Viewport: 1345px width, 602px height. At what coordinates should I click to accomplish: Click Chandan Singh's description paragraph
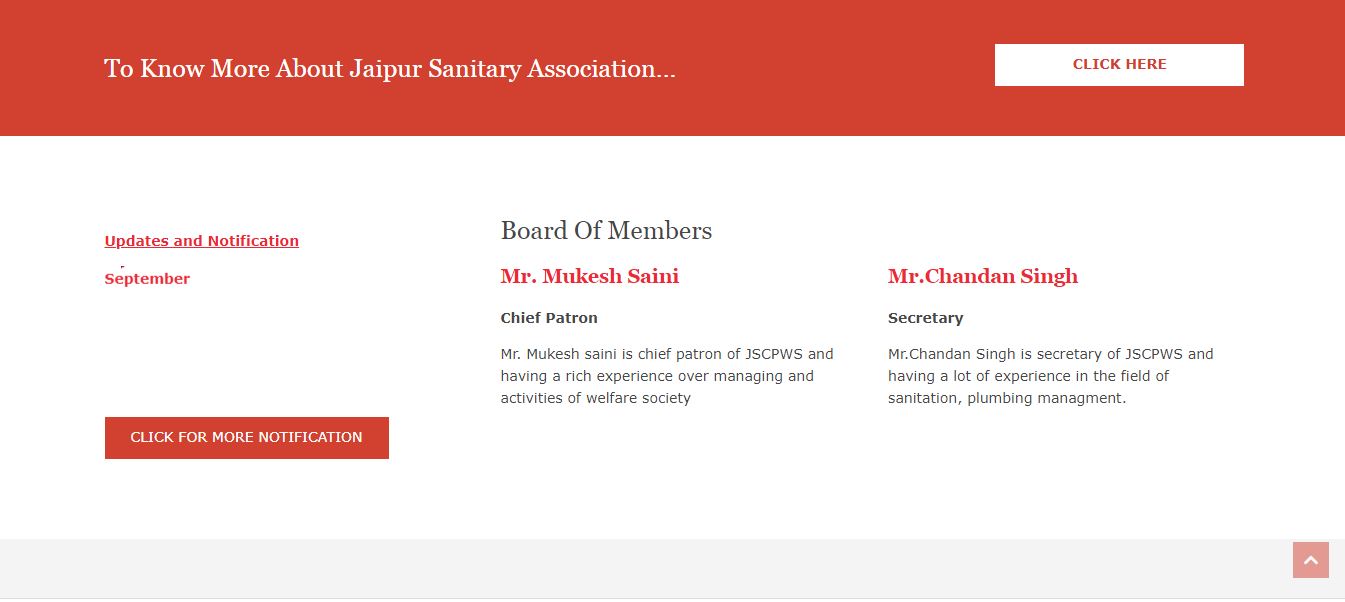point(1050,376)
